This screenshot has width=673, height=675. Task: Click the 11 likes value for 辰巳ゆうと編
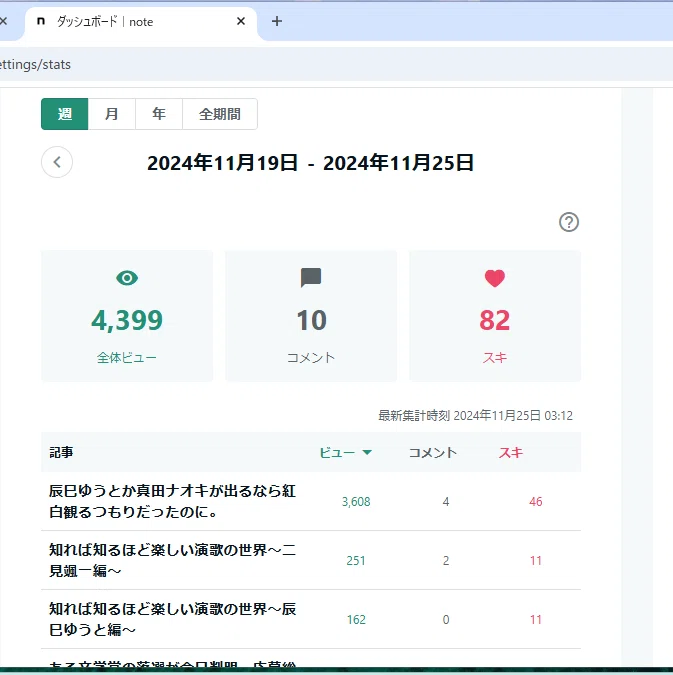[x=536, y=620]
